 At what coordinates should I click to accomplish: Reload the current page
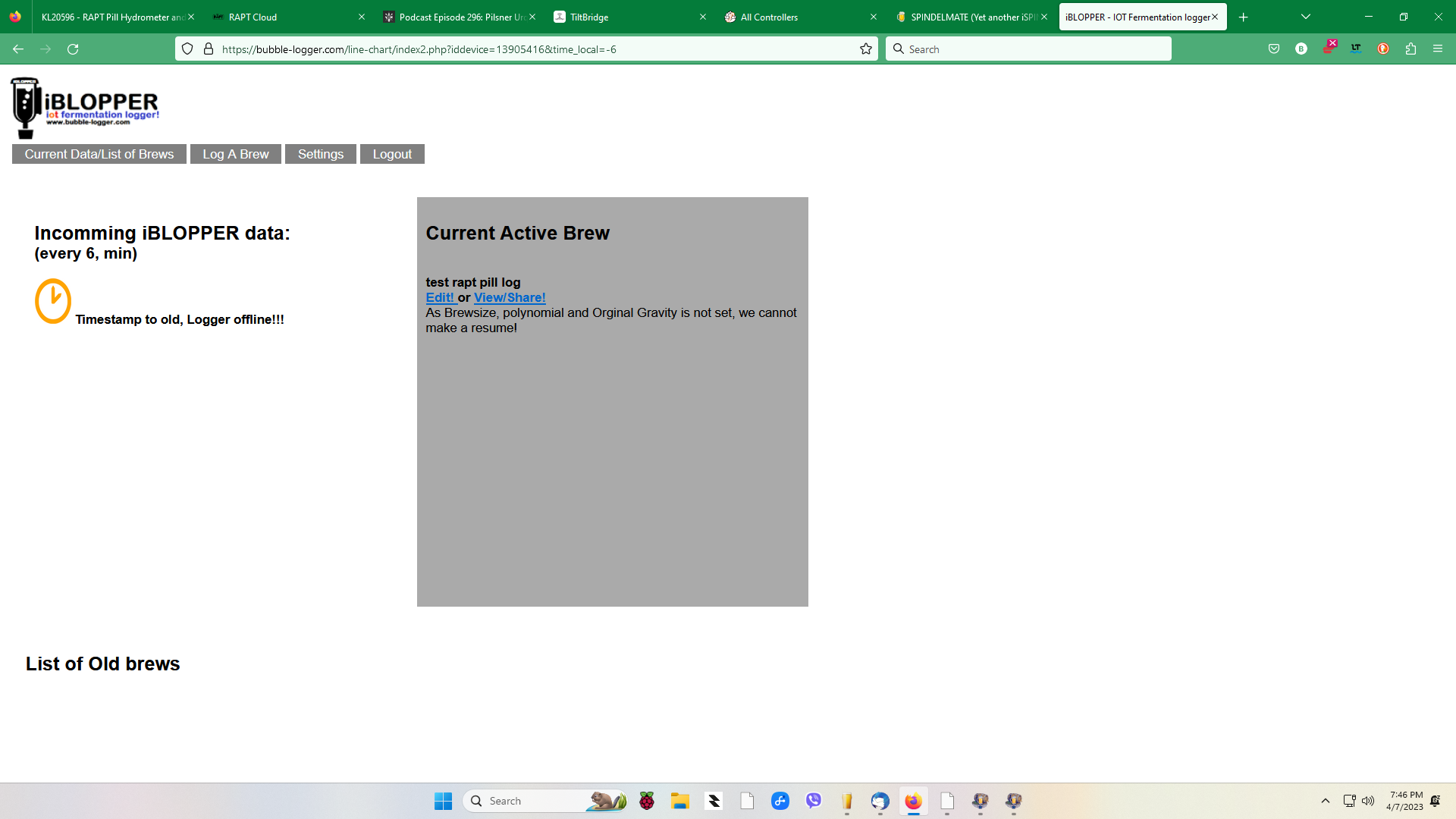(x=73, y=49)
